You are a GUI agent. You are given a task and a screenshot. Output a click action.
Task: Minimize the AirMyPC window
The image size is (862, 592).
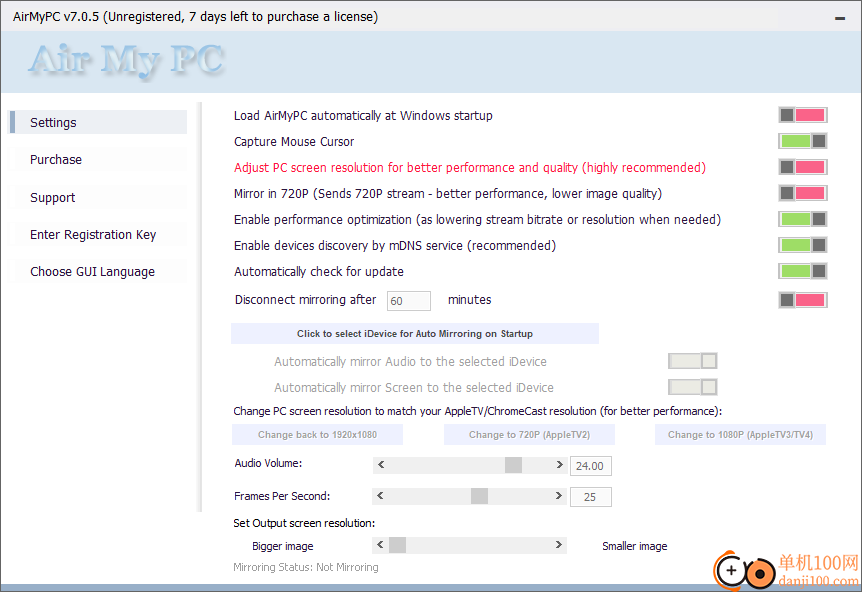click(839, 18)
